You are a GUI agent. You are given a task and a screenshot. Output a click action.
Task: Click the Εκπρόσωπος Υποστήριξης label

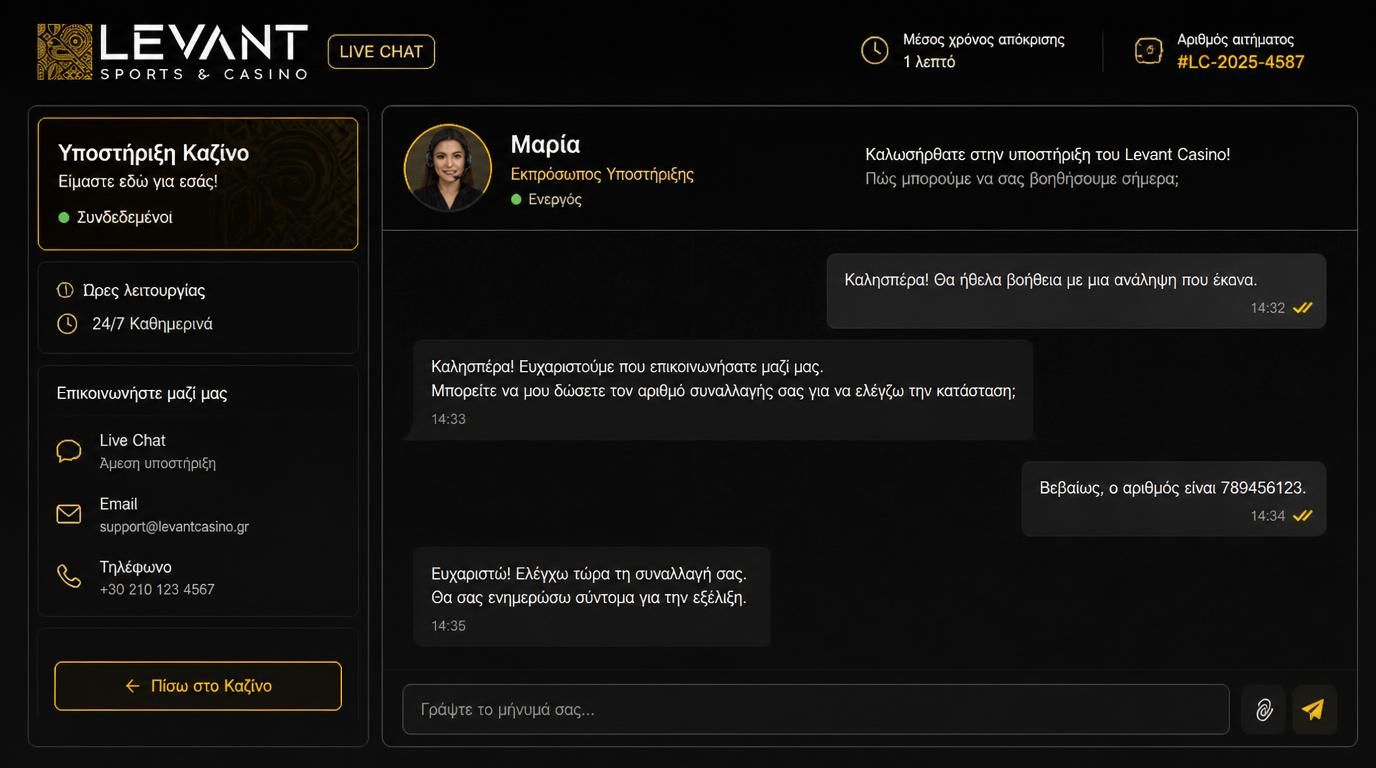pyautogui.click(x=602, y=174)
